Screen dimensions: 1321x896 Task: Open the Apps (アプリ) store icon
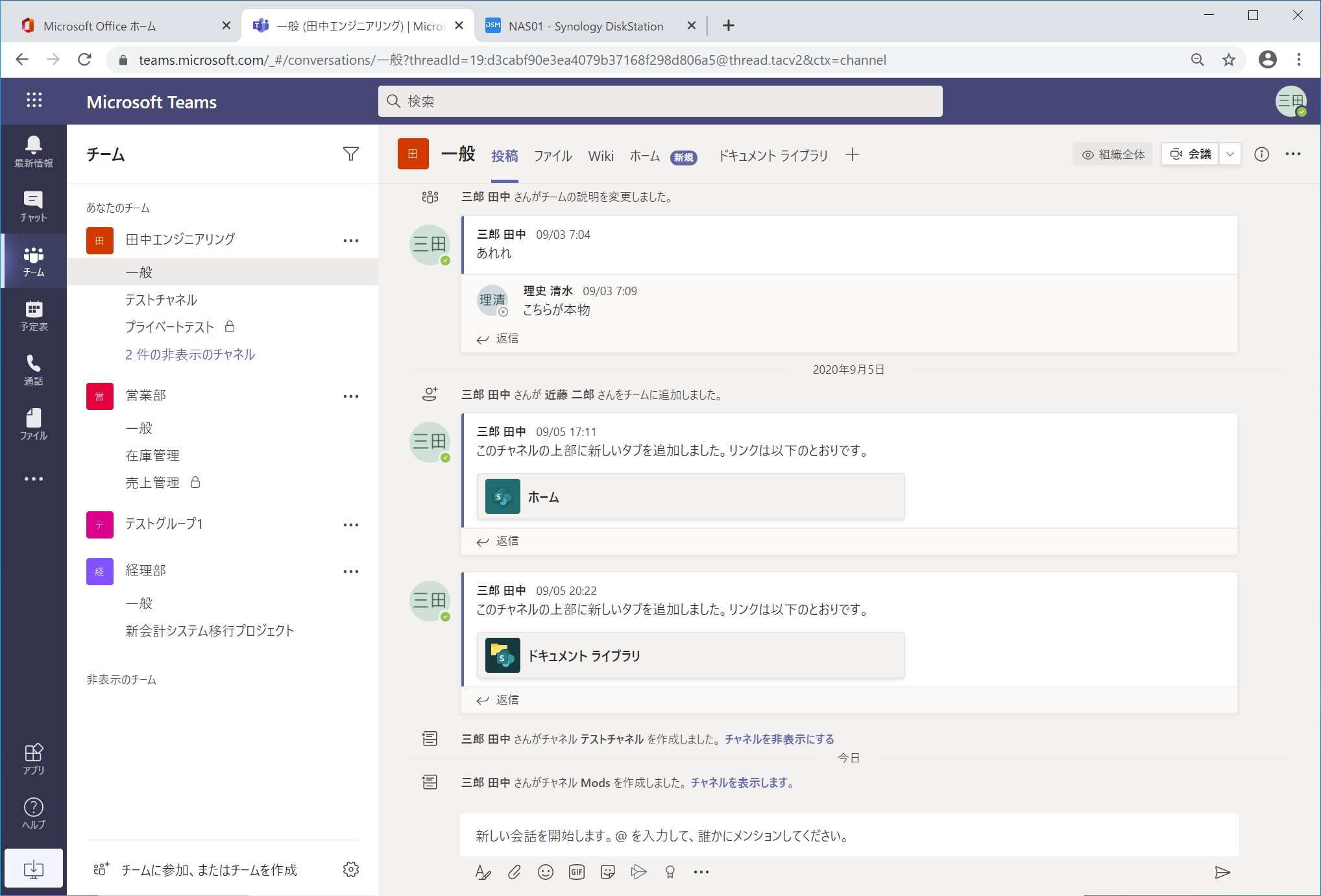(34, 758)
